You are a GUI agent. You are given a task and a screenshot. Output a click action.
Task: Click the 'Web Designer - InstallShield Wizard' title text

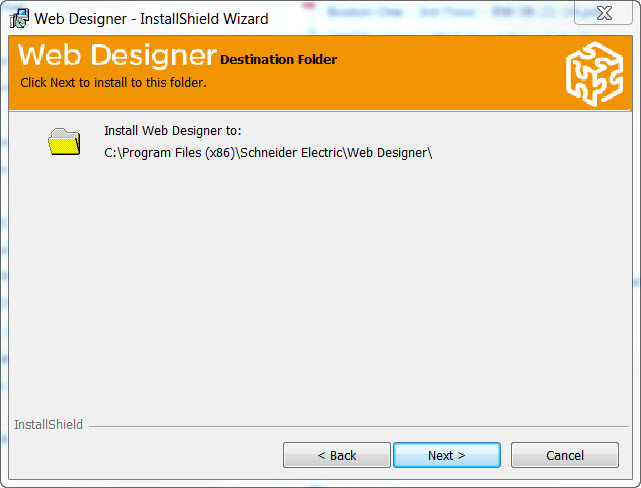[x=151, y=19]
